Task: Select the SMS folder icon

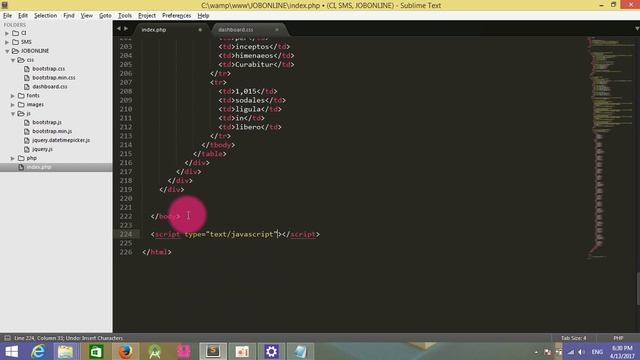Action: (16, 42)
